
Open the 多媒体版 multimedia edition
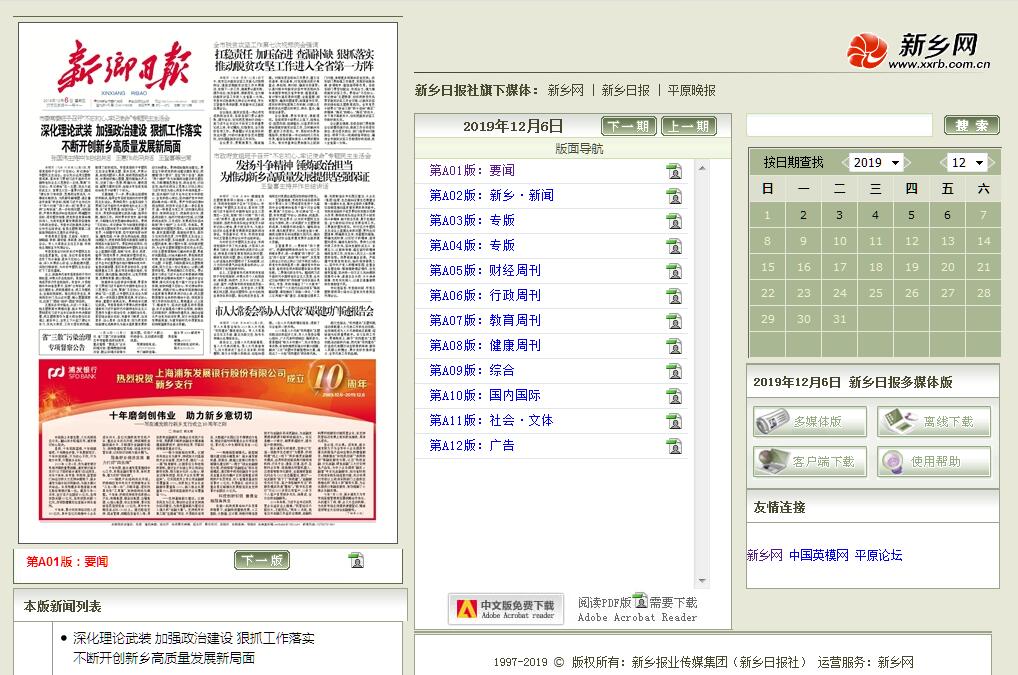[810, 422]
